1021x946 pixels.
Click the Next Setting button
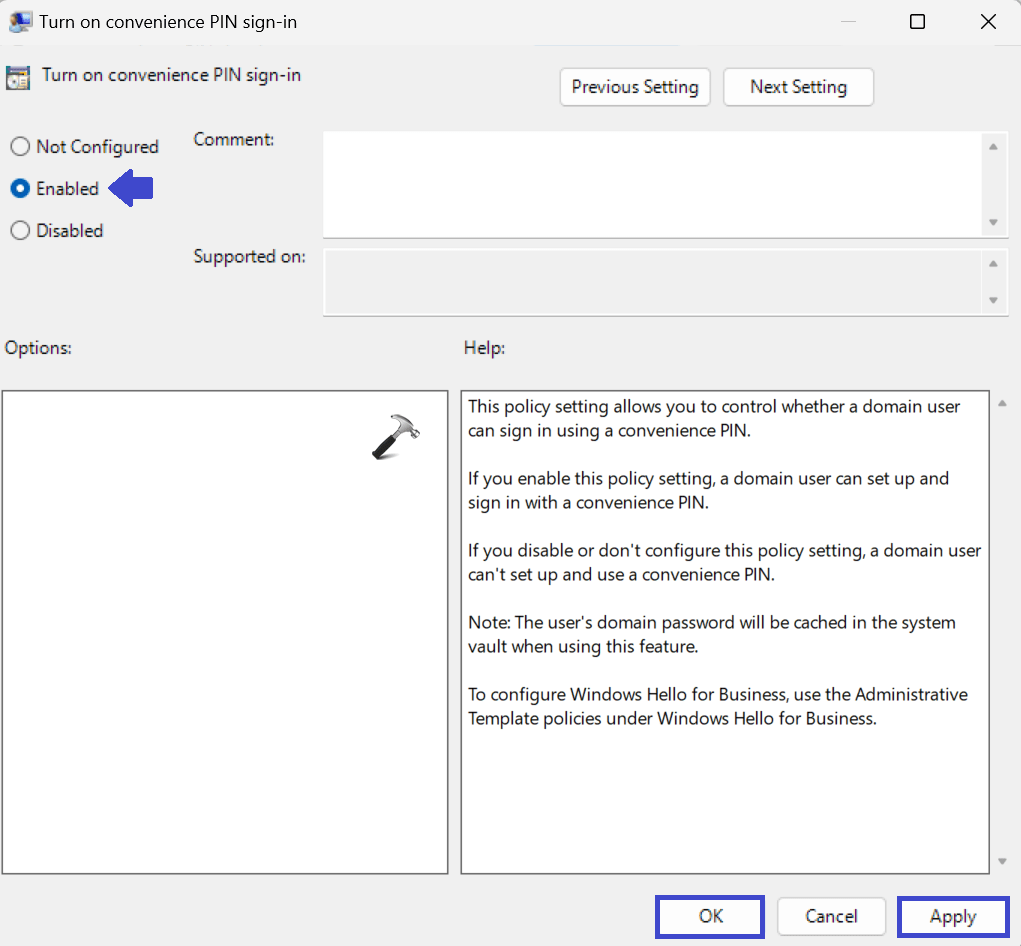pos(798,87)
